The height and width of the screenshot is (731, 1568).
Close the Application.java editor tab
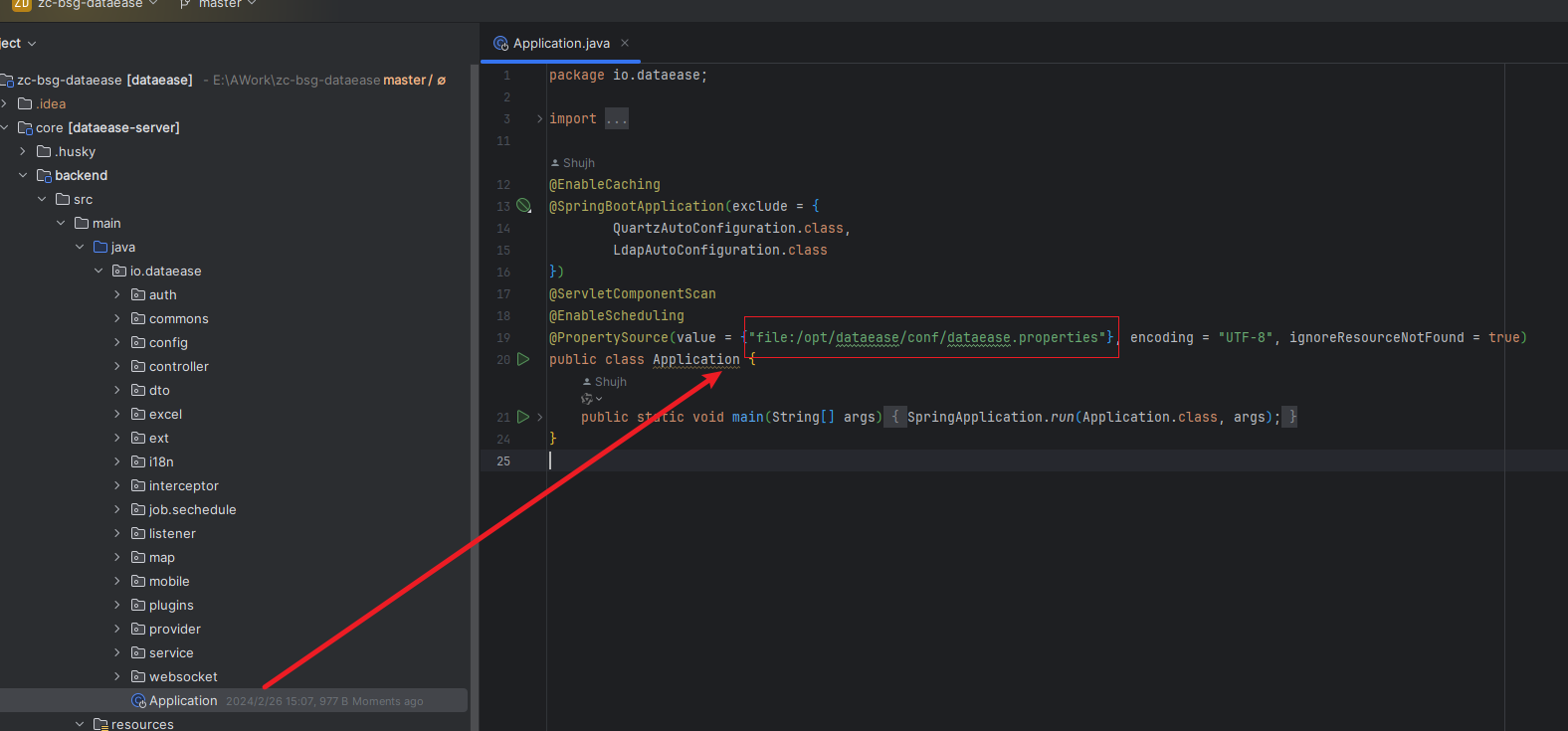pos(625,43)
